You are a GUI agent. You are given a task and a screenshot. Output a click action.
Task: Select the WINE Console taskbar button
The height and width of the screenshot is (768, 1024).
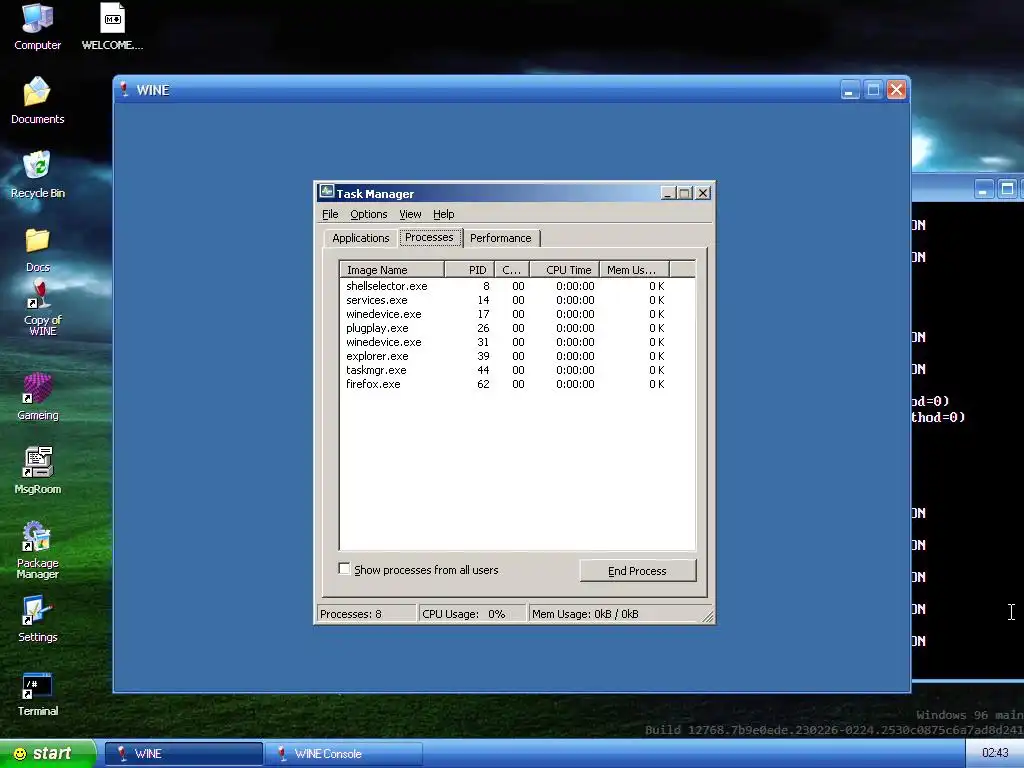click(344, 754)
